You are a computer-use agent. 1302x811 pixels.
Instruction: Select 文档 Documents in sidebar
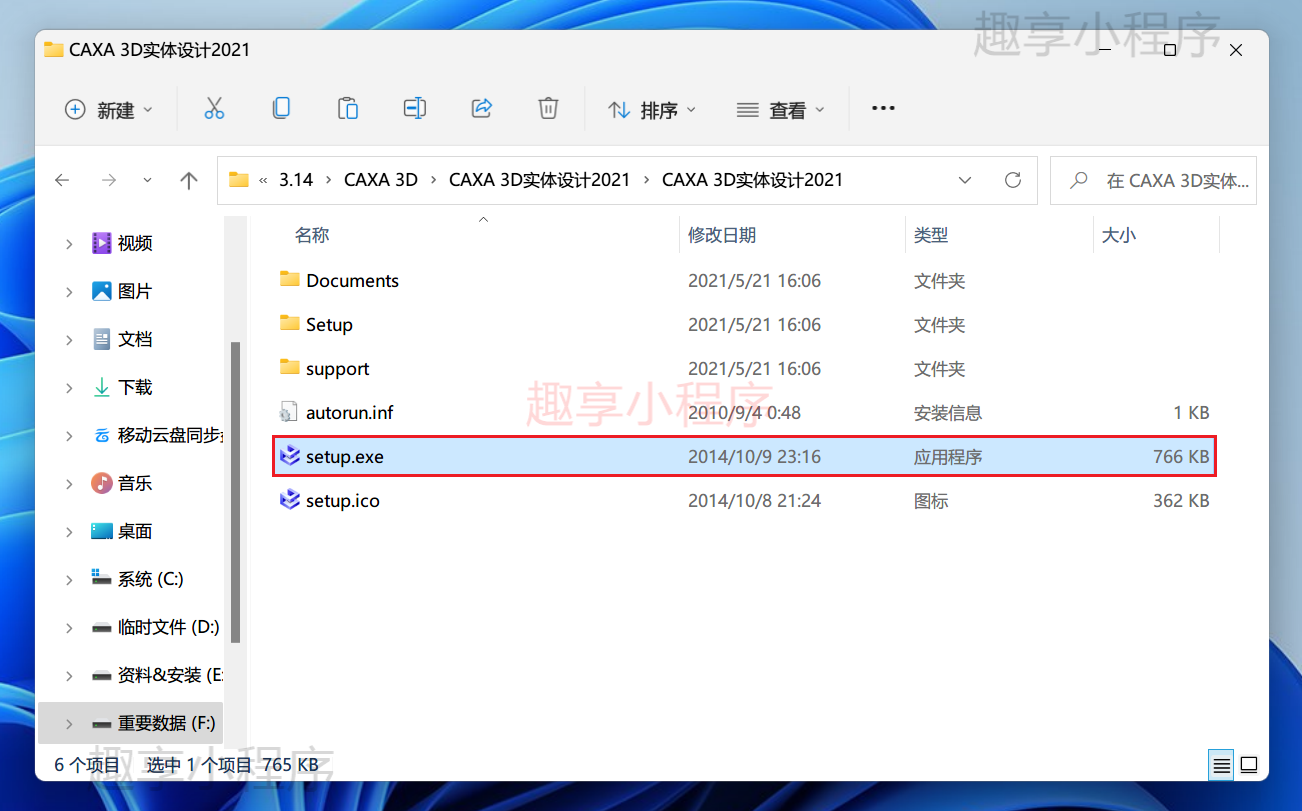[x=135, y=339]
